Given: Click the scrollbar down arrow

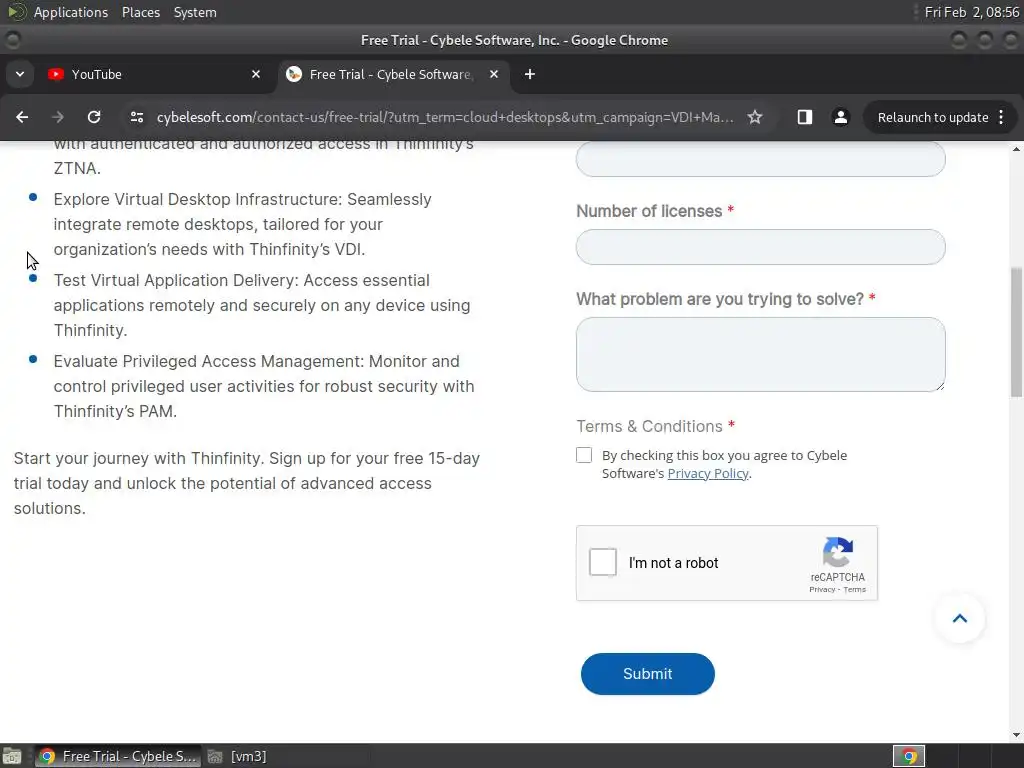Looking at the screenshot, I should (1016, 735).
